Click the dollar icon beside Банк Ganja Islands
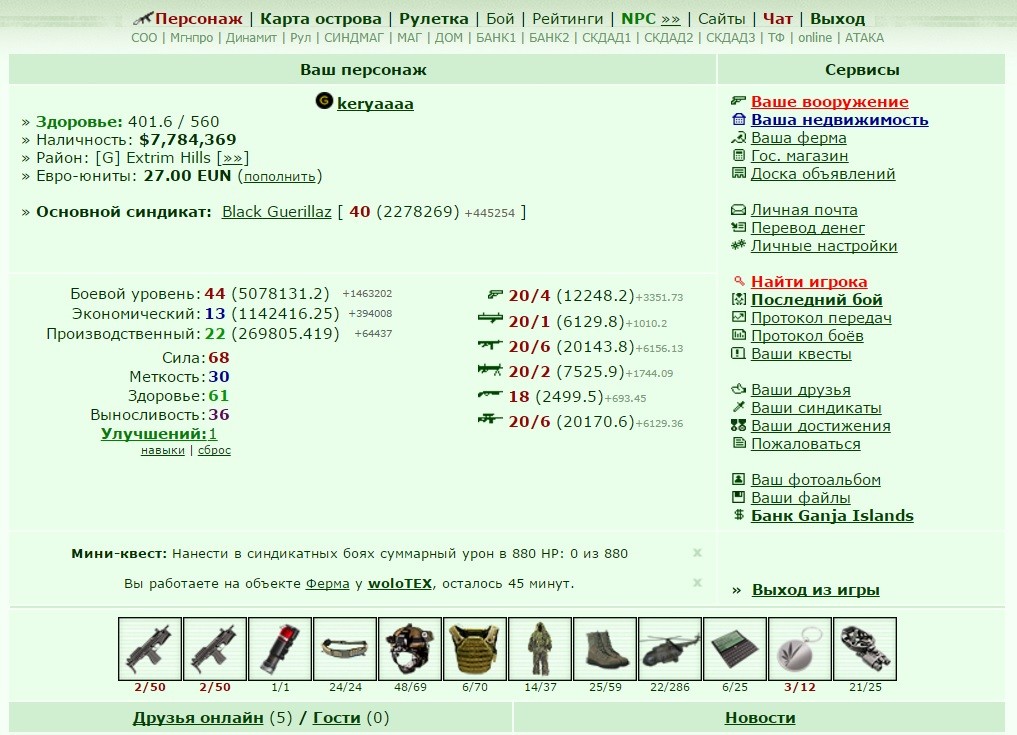 click(738, 515)
